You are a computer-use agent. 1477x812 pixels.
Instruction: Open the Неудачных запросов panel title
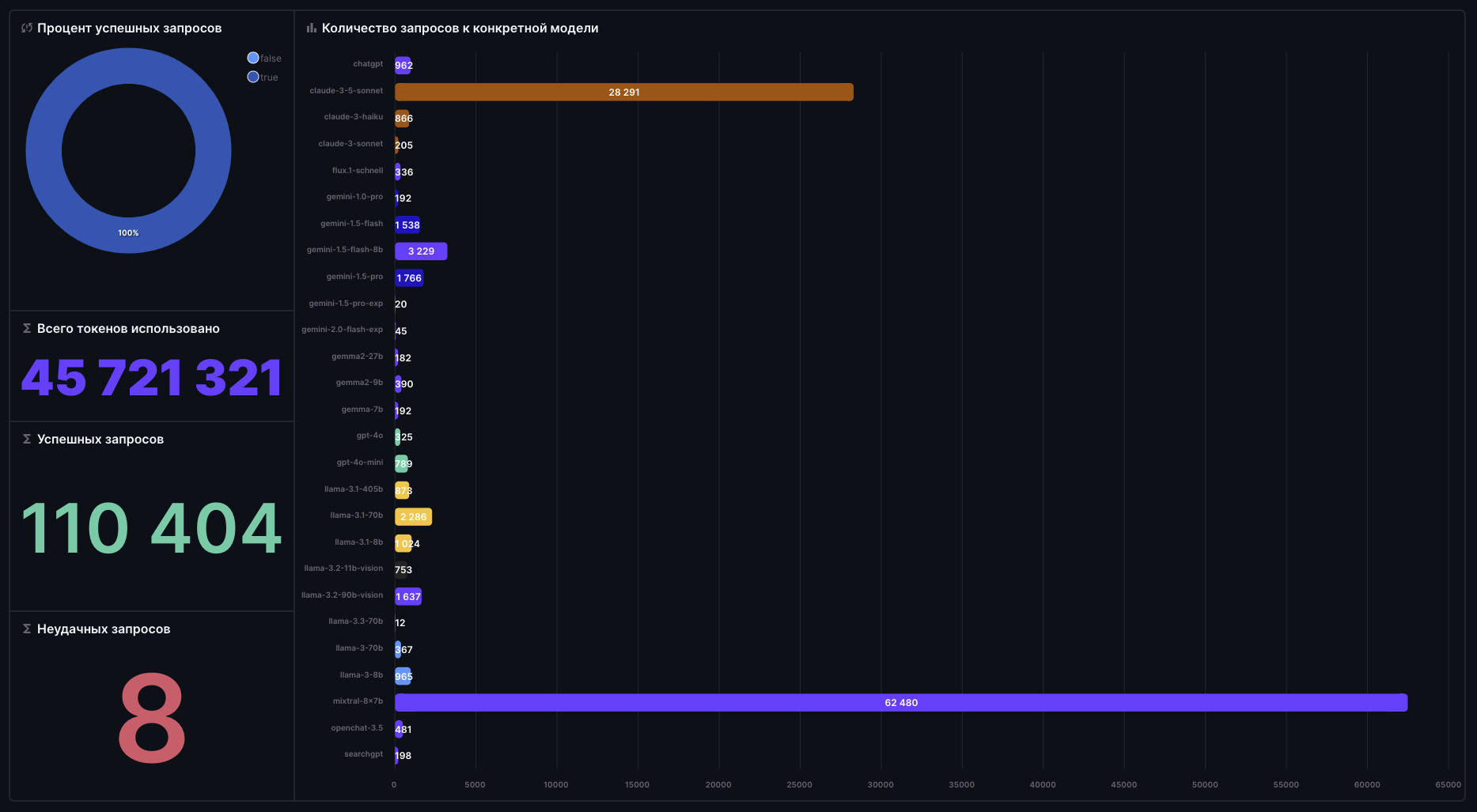point(104,629)
